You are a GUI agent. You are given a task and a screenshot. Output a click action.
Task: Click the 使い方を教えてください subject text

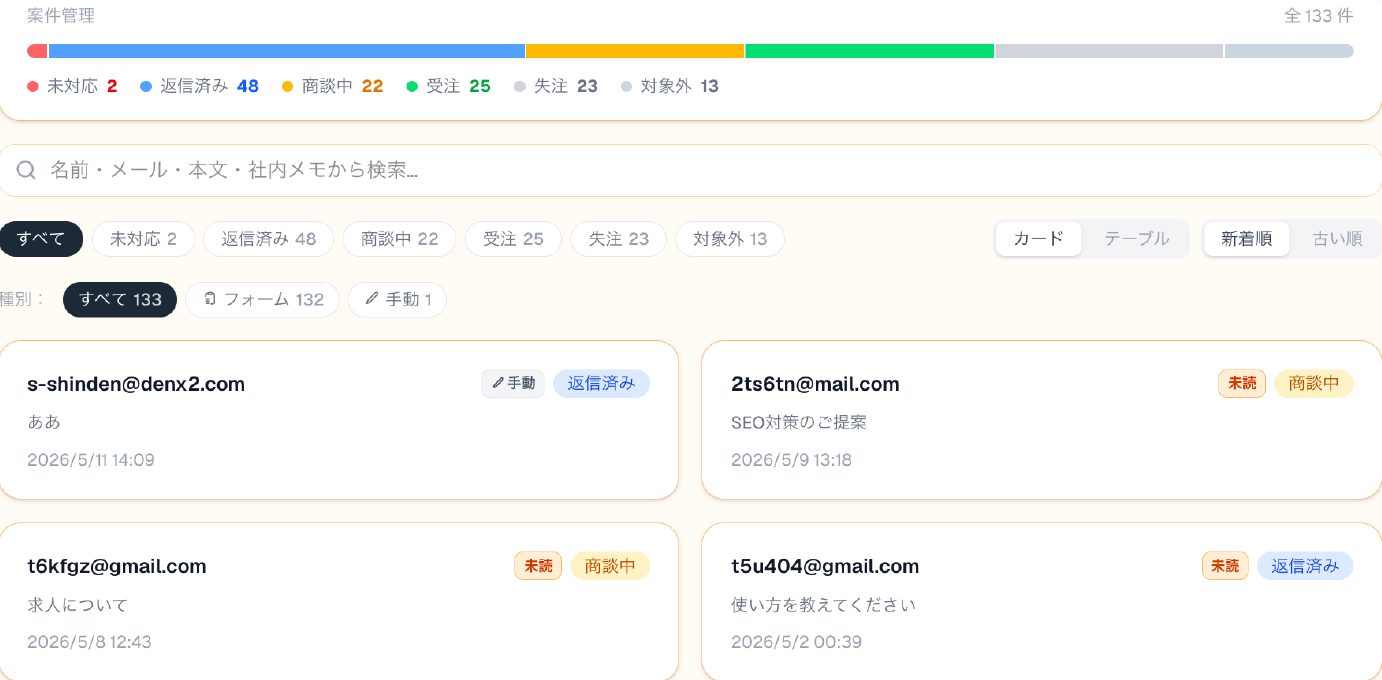823,605
